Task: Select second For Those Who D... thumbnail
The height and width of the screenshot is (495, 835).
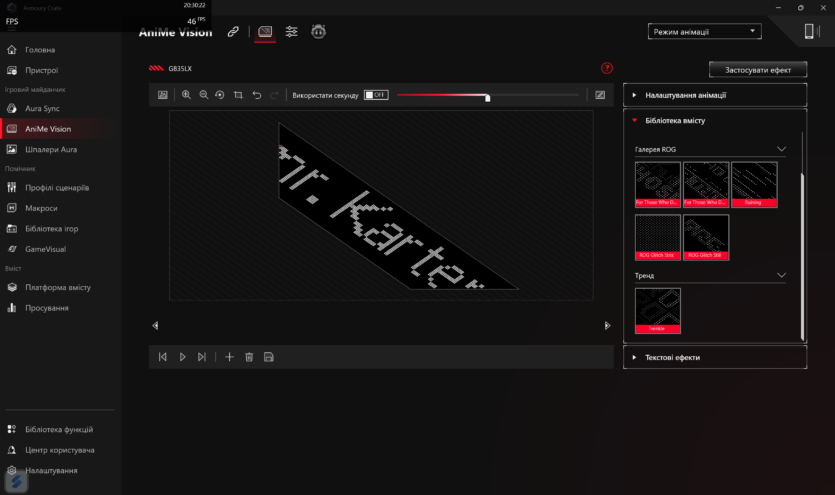Action: pyautogui.click(x=706, y=185)
